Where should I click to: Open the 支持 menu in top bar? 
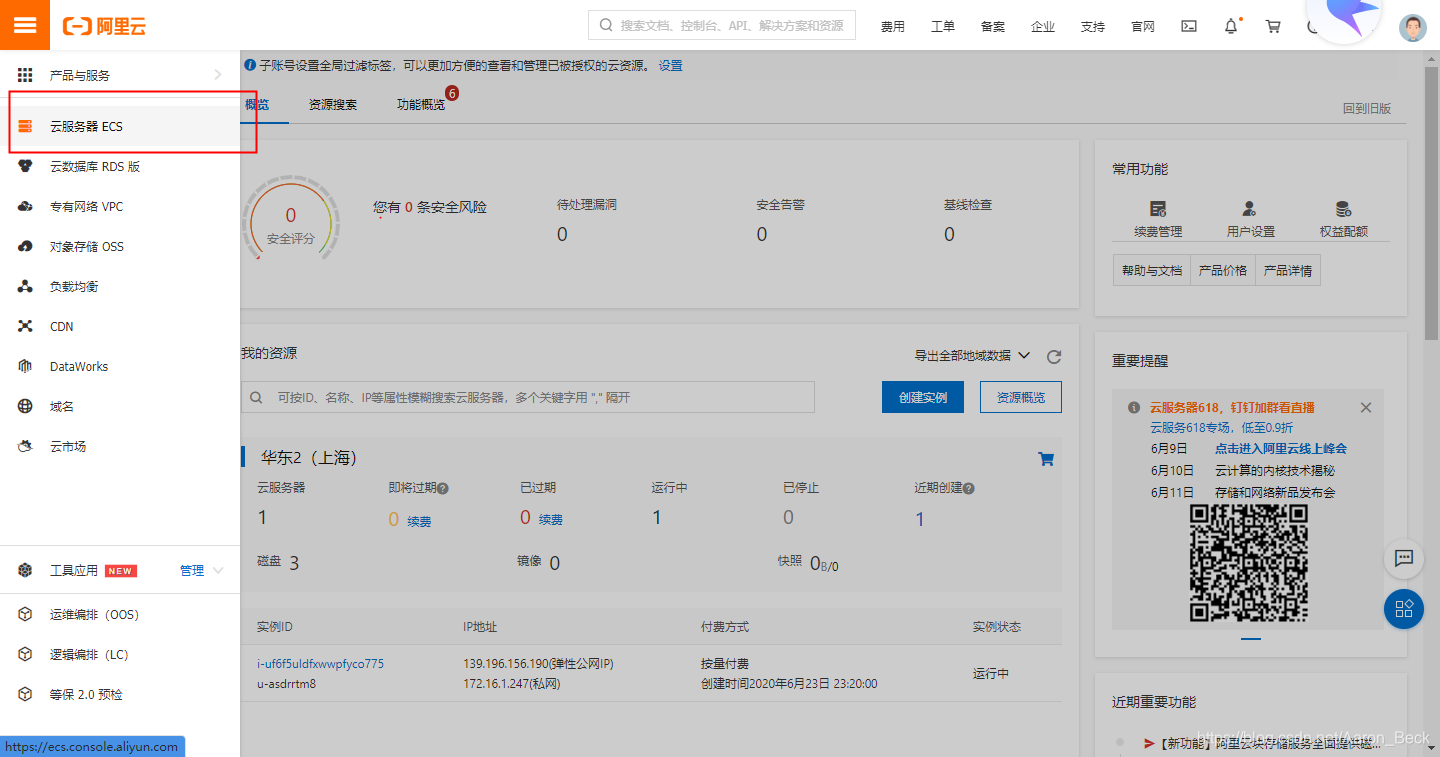coord(1093,27)
